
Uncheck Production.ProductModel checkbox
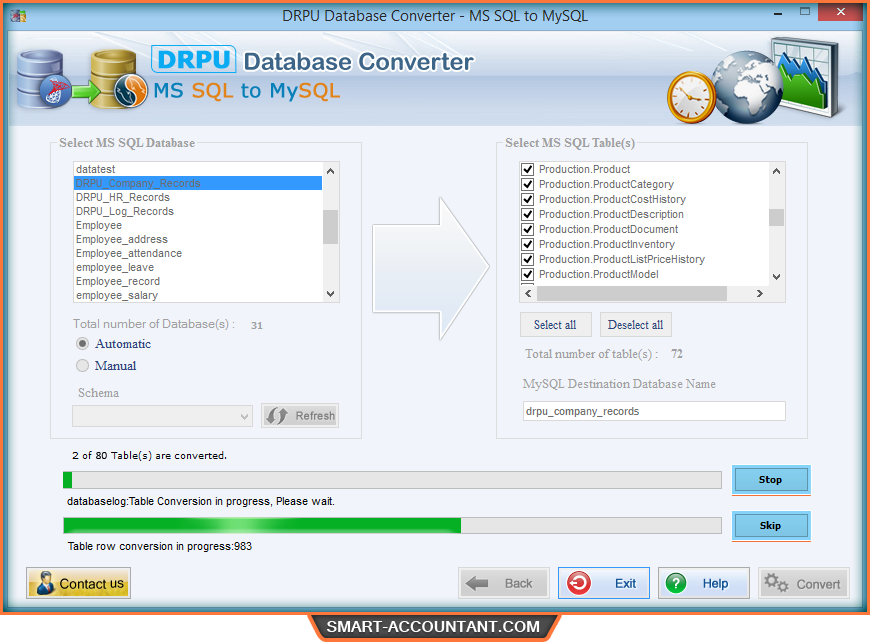pos(528,274)
